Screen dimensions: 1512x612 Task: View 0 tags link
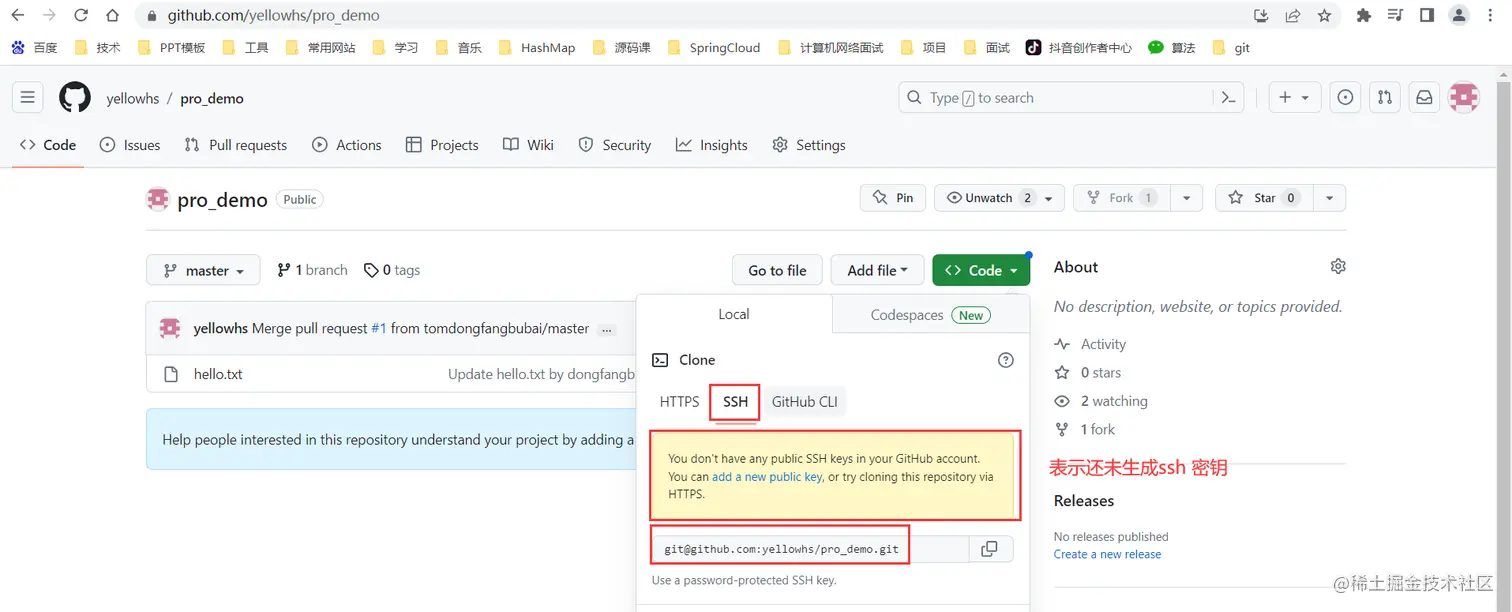click(392, 270)
